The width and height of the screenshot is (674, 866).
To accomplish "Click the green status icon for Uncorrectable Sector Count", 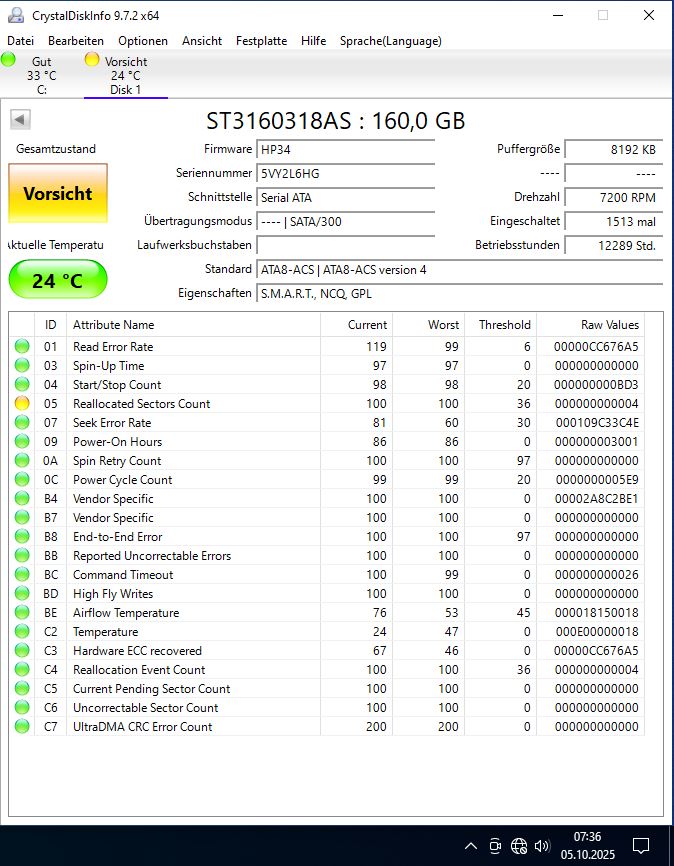I will pos(22,707).
